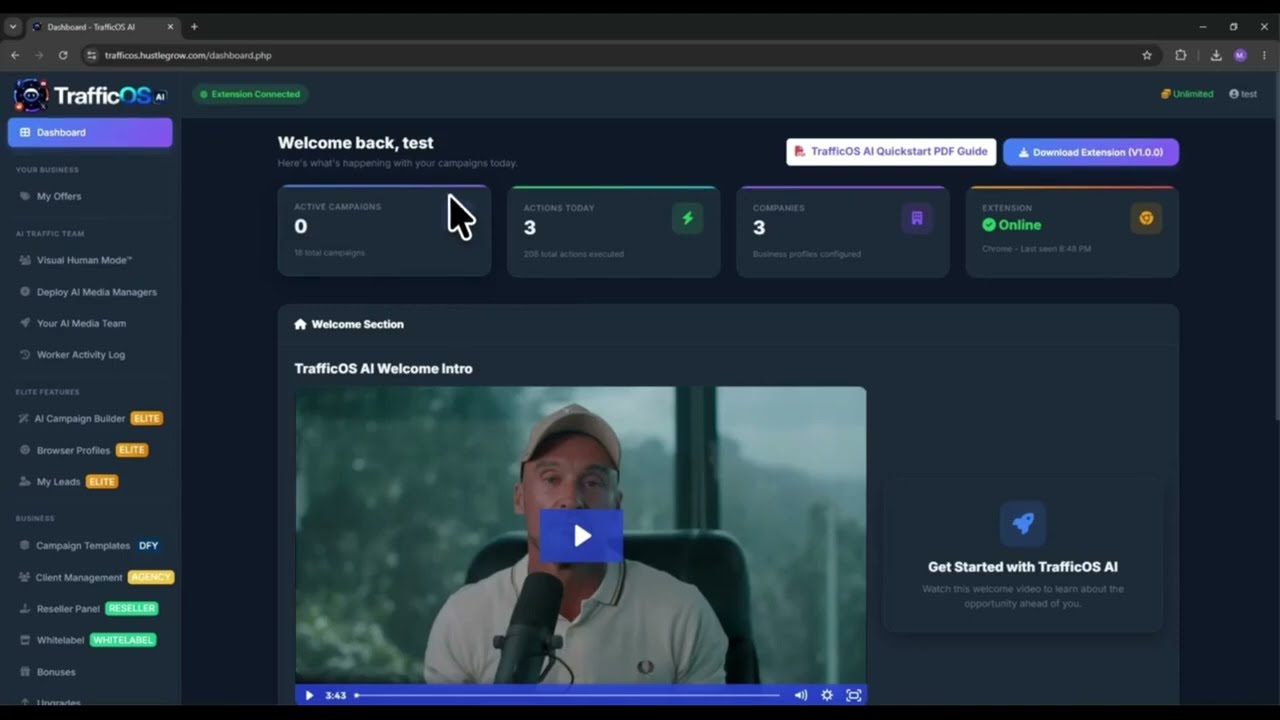Open the Chrome three-dot menu
Image resolution: width=1280 pixels, height=720 pixels.
click(1265, 55)
